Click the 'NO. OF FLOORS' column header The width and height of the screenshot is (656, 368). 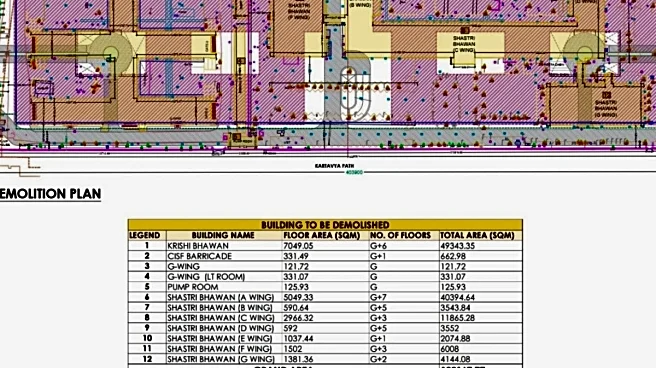(x=400, y=235)
